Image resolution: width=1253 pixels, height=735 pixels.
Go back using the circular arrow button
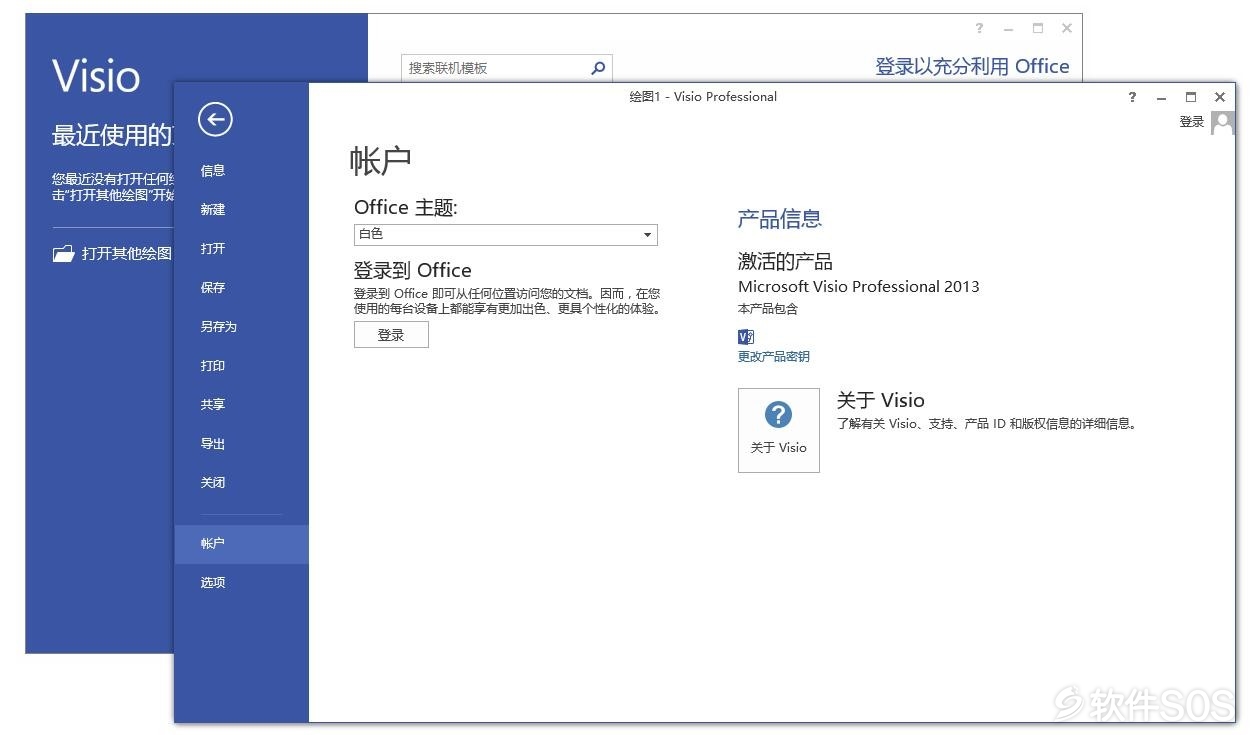215,120
